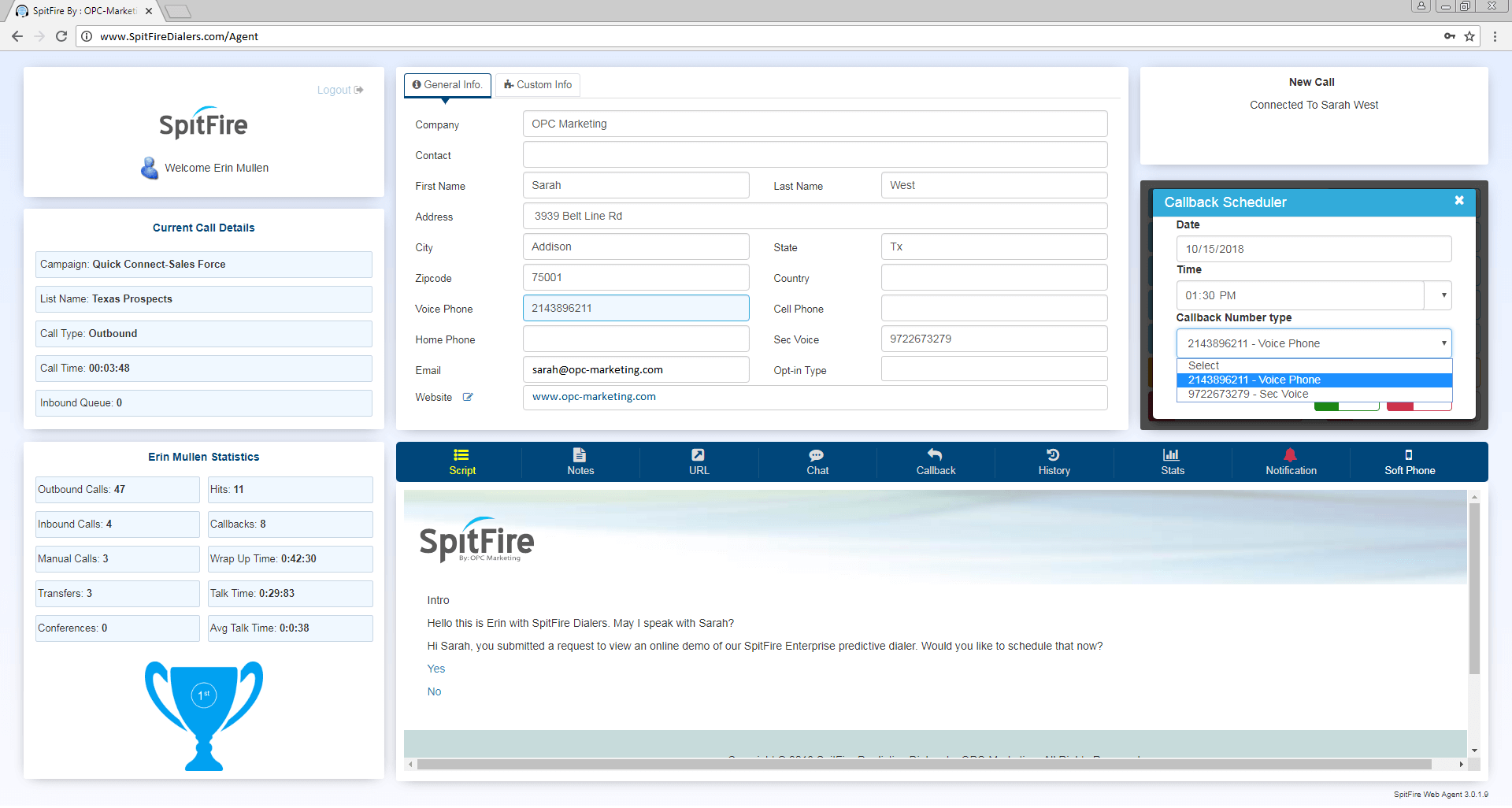Click the Email field
The height and width of the screenshot is (808, 1512).
[636, 369]
